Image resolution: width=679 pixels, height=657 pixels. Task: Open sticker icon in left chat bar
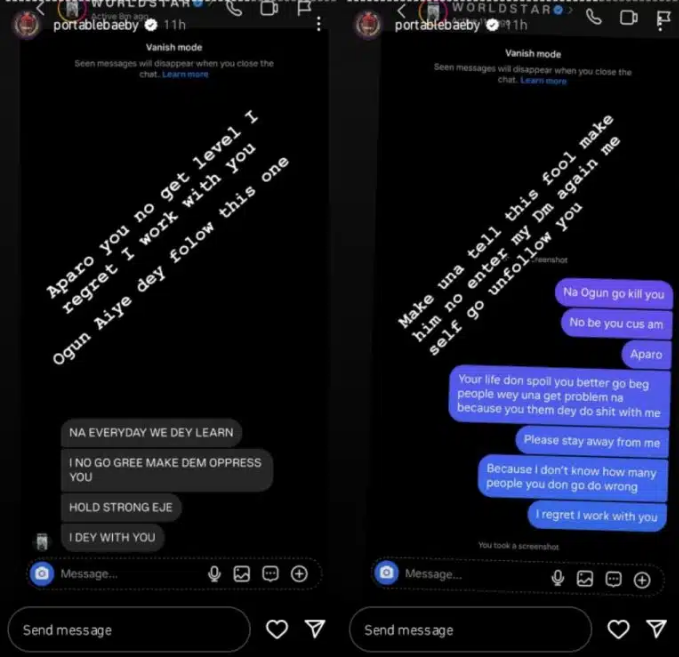[x=270, y=574]
